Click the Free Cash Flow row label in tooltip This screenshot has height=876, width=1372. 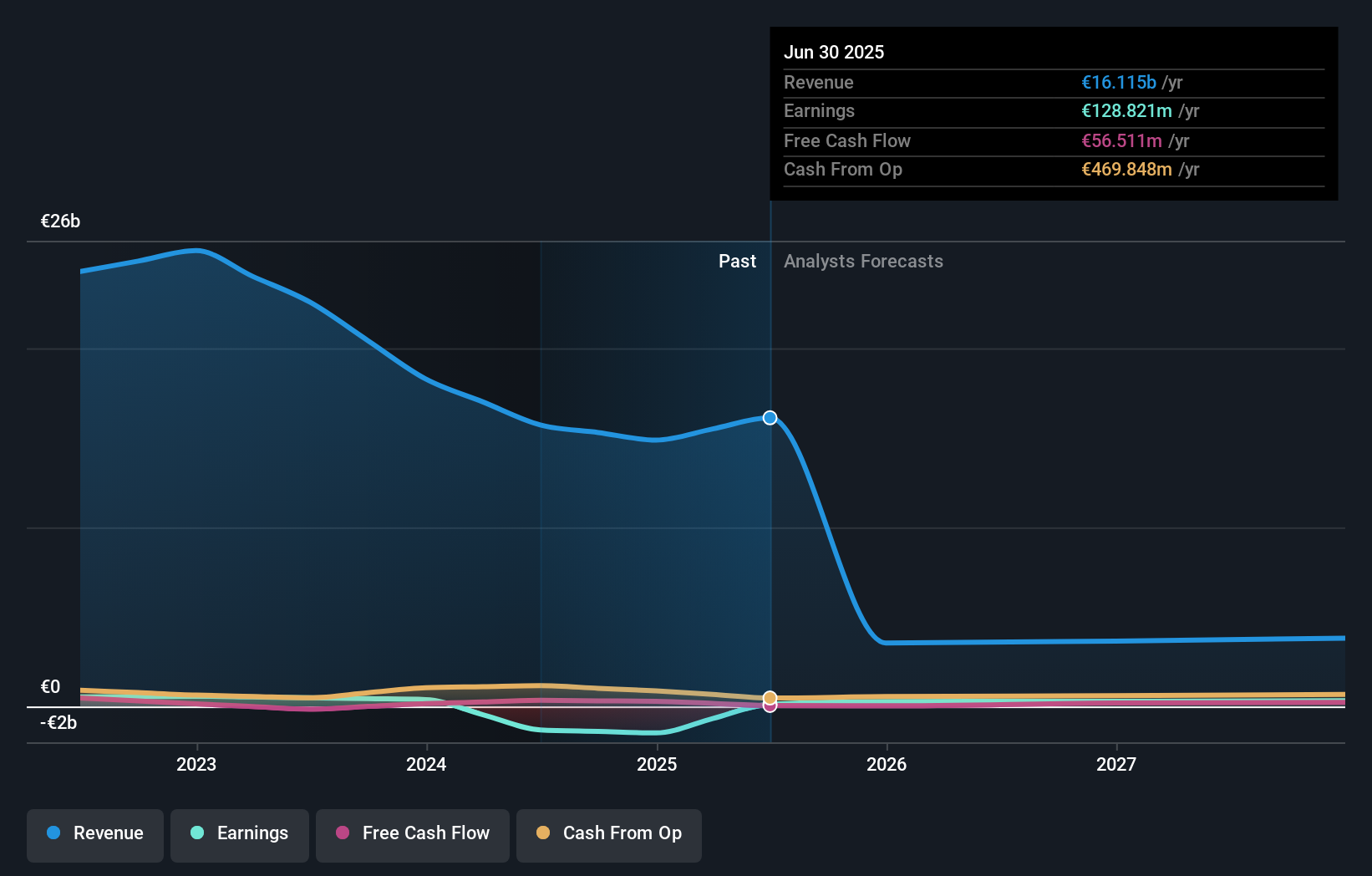[847, 141]
